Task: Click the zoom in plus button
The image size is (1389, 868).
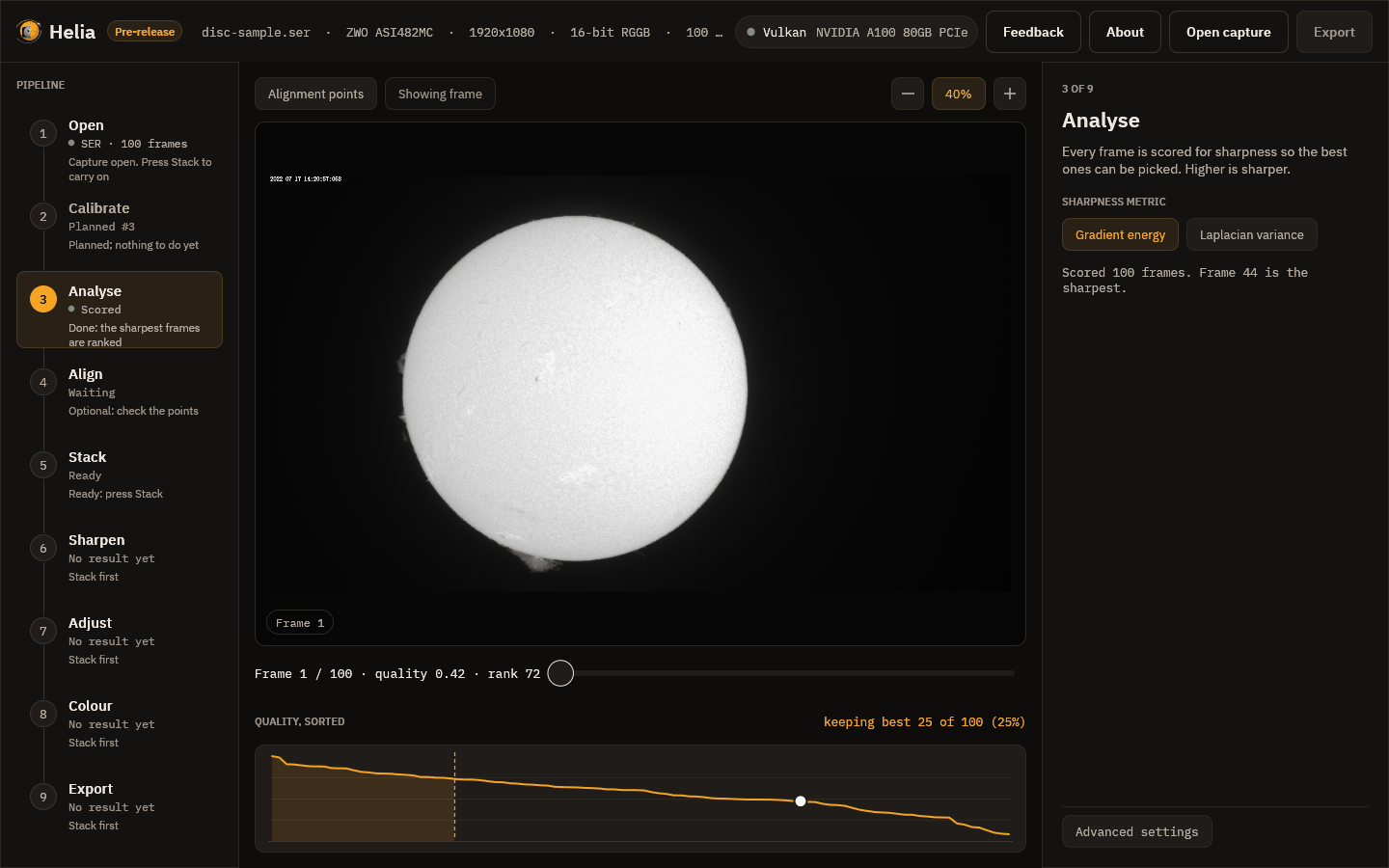Action: pyautogui.click(x=1010, y=94)
